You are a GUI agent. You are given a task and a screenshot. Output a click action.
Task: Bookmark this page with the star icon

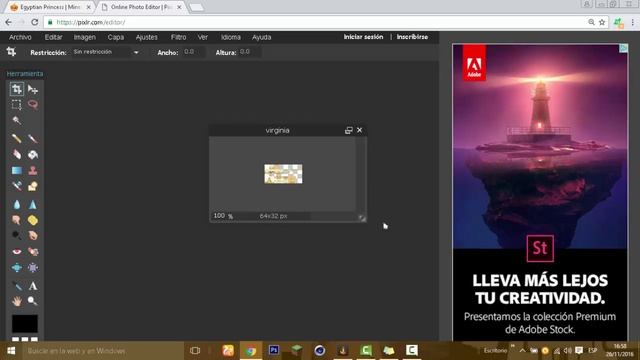pyautogui.click(x=602, y=22)
